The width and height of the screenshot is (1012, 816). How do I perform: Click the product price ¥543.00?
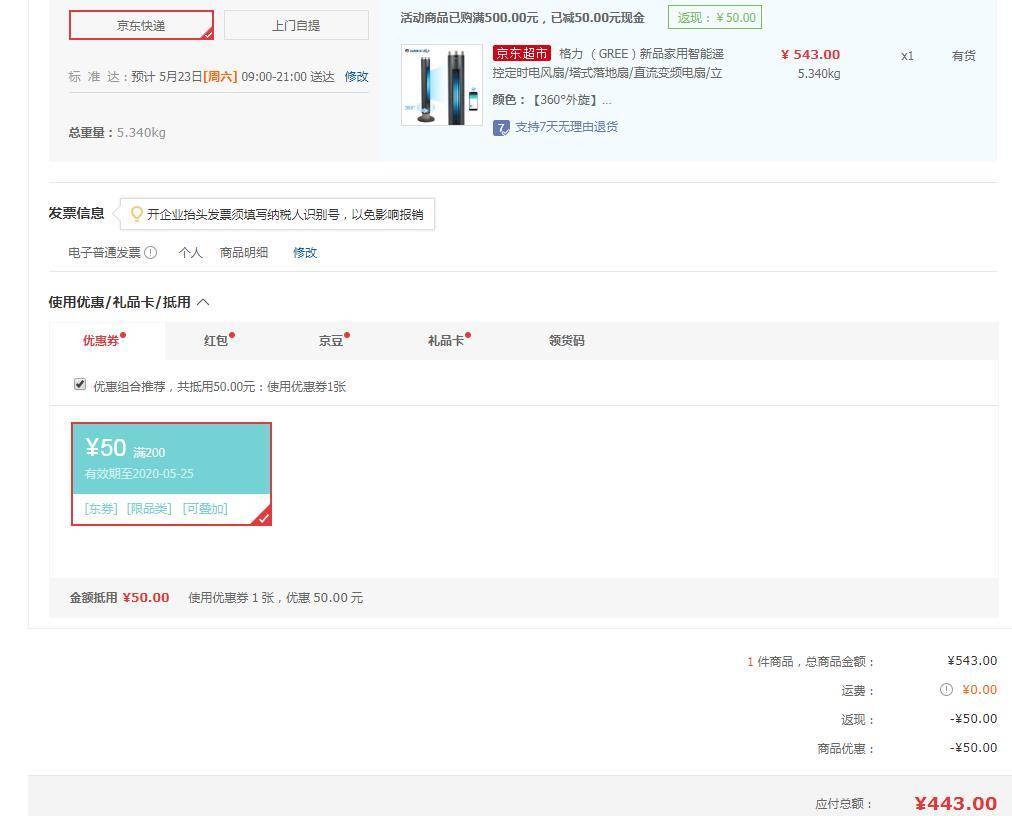coord(810,55)
